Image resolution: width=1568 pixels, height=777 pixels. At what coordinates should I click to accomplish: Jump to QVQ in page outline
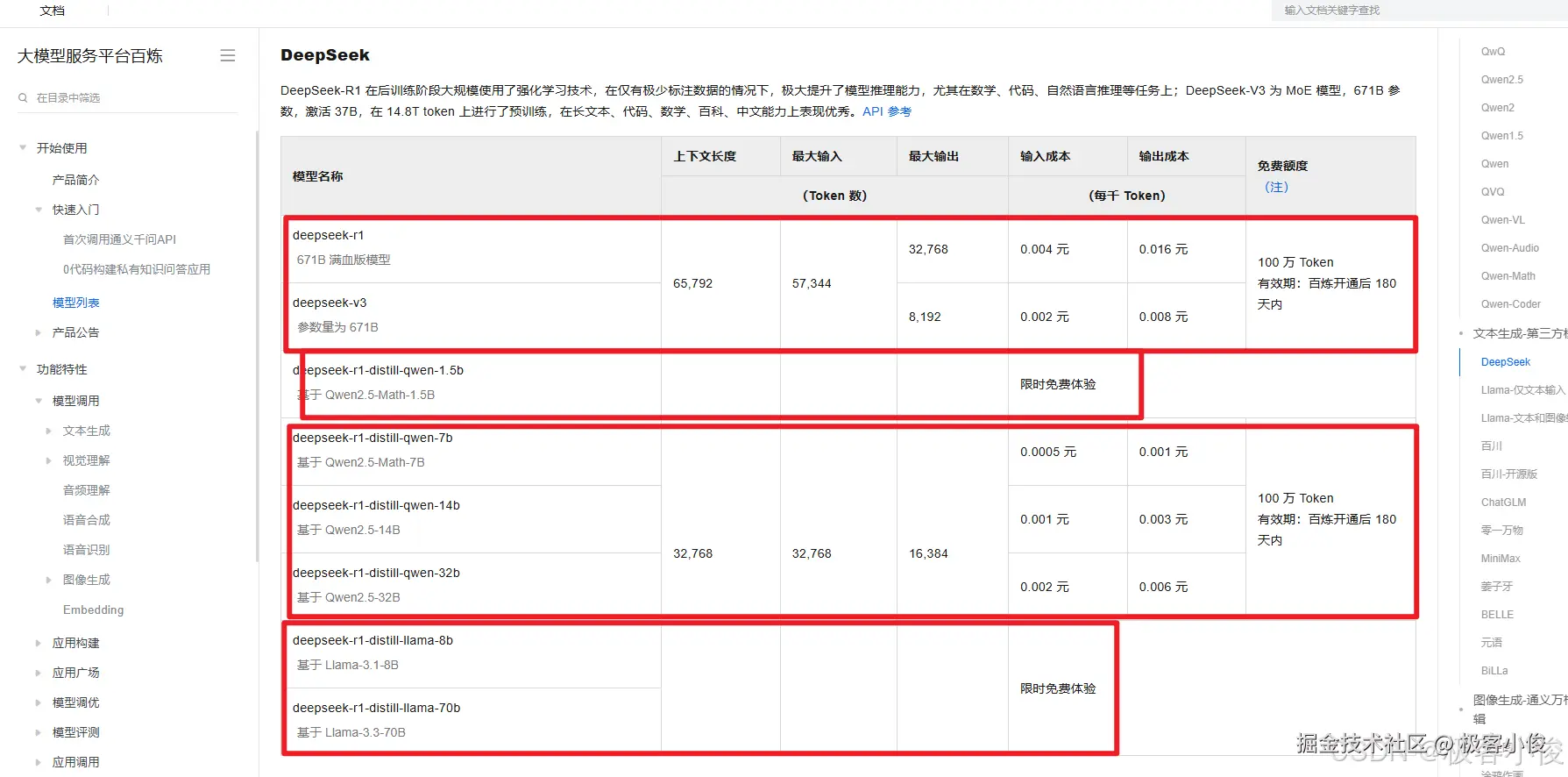coord(1493,192)
